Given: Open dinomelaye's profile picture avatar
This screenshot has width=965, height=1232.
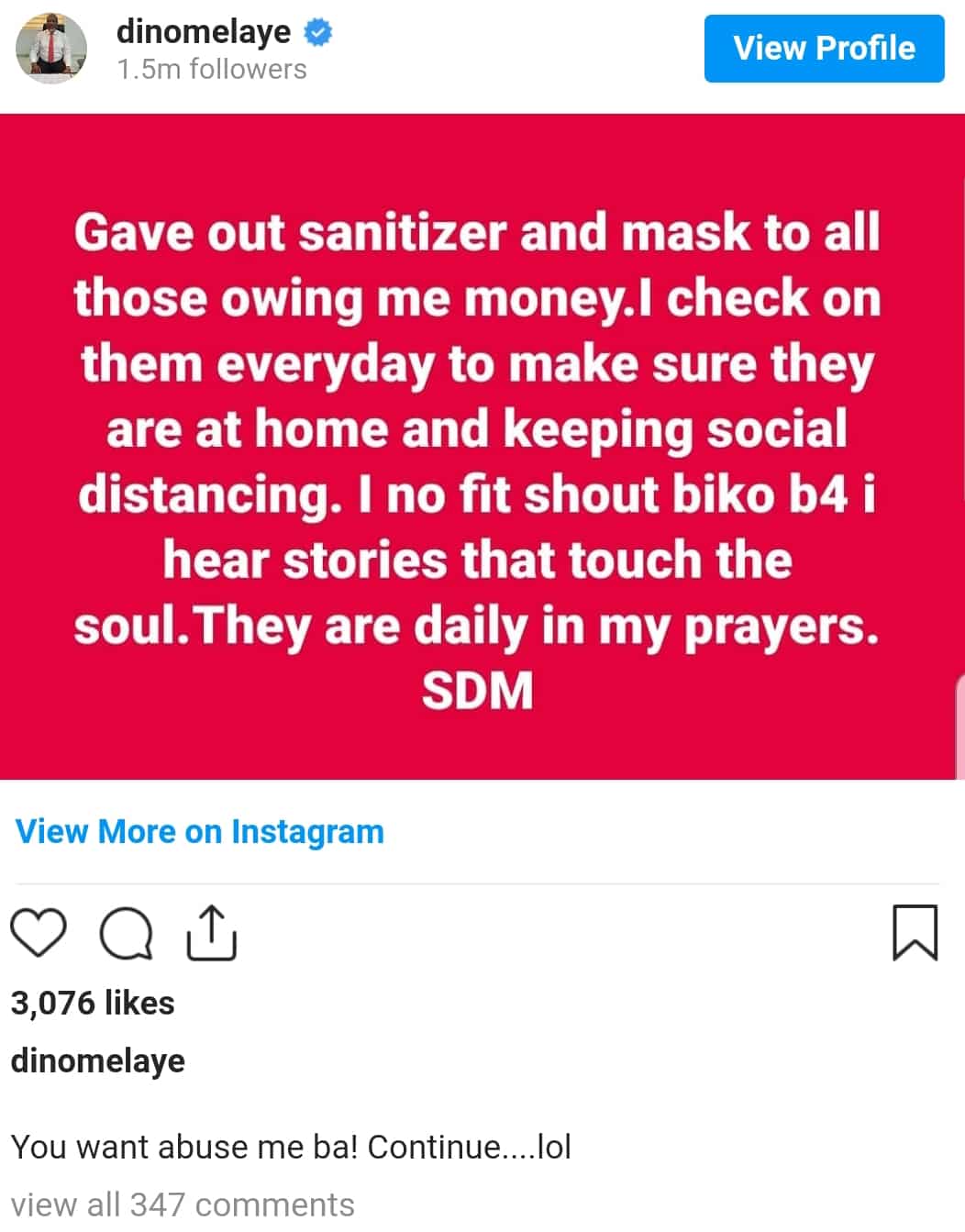Looking at the screenshot, I should tap(51, 50).
